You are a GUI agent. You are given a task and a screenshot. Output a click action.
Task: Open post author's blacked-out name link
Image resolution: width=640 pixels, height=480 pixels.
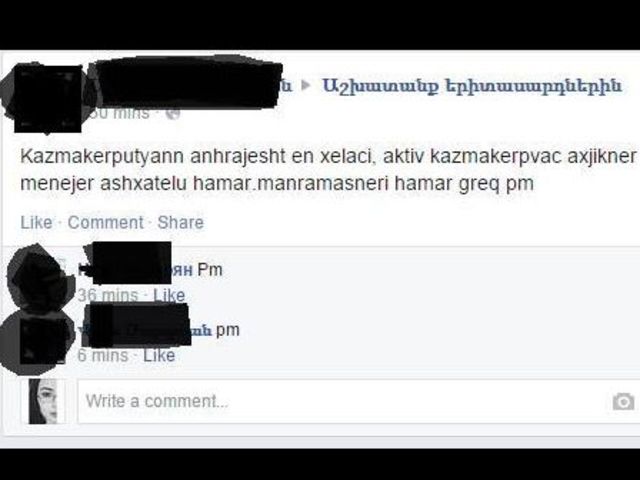click(190, 84)
